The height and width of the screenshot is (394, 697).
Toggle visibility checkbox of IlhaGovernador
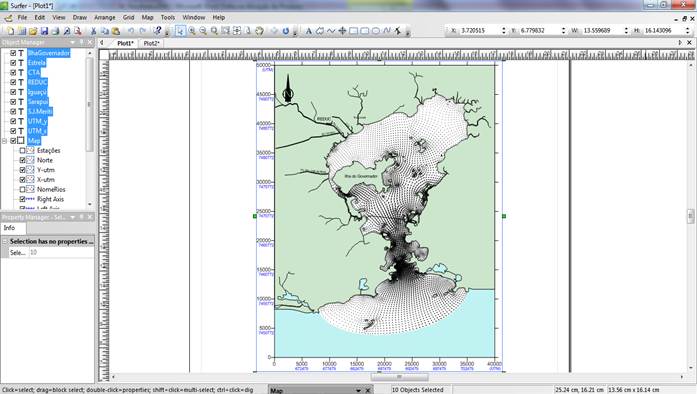point(13,53)
